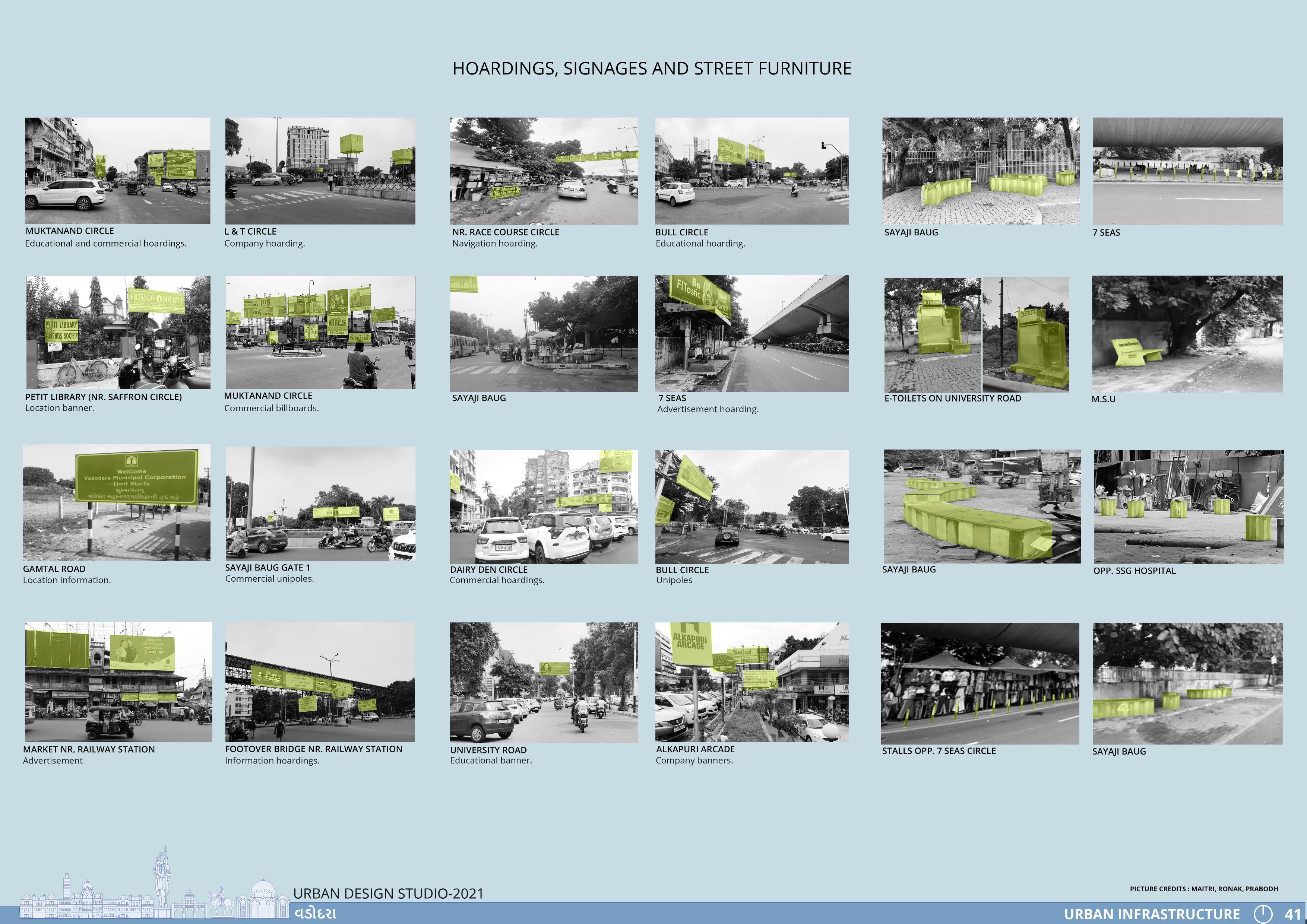Click the Urban Infrastructure footer label

click(1152, 914)
